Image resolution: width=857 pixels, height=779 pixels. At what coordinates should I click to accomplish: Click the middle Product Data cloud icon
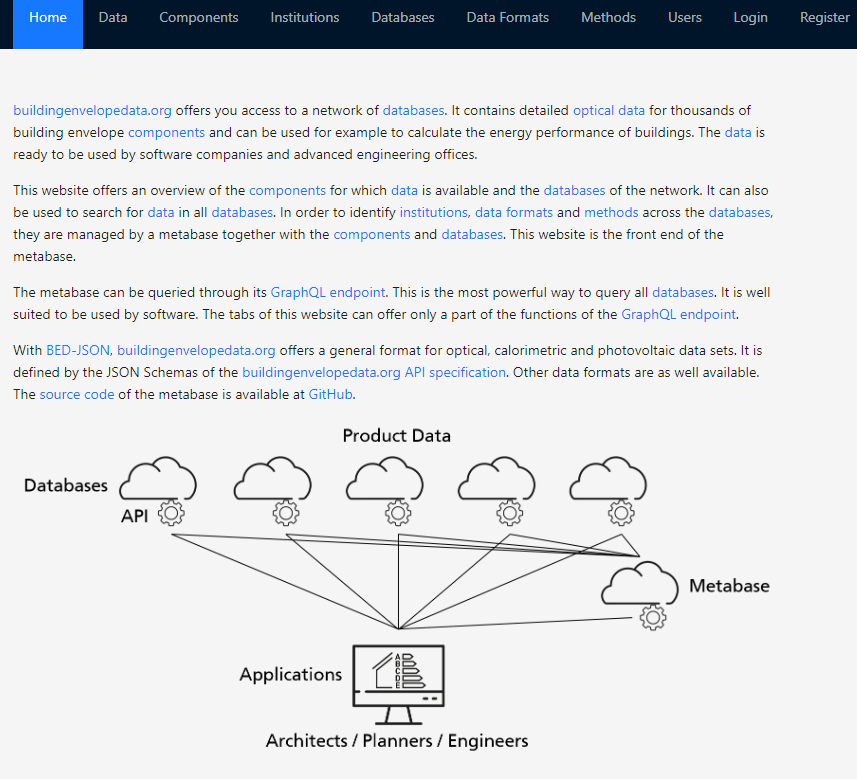pos(383,480)
